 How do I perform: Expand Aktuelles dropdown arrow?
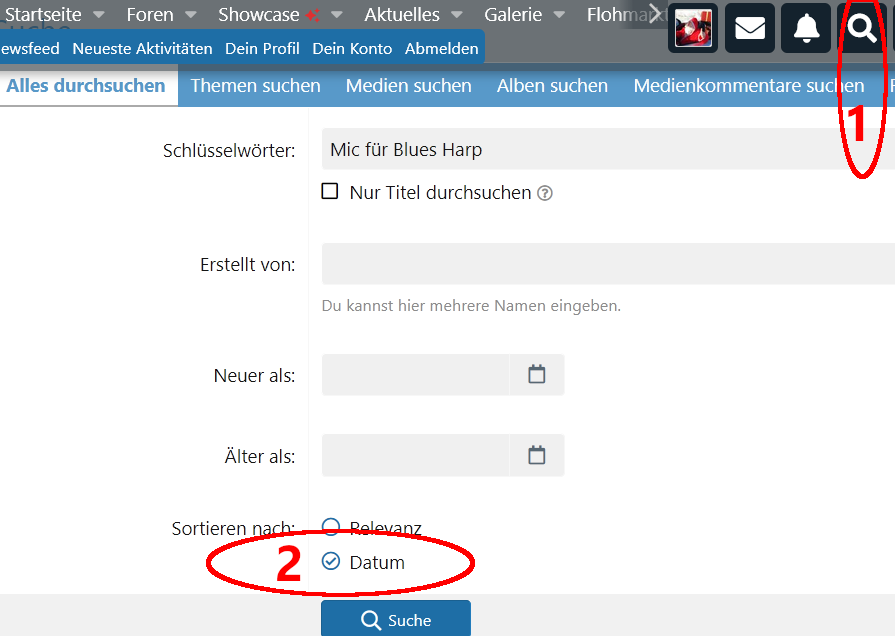click(457, 15)
